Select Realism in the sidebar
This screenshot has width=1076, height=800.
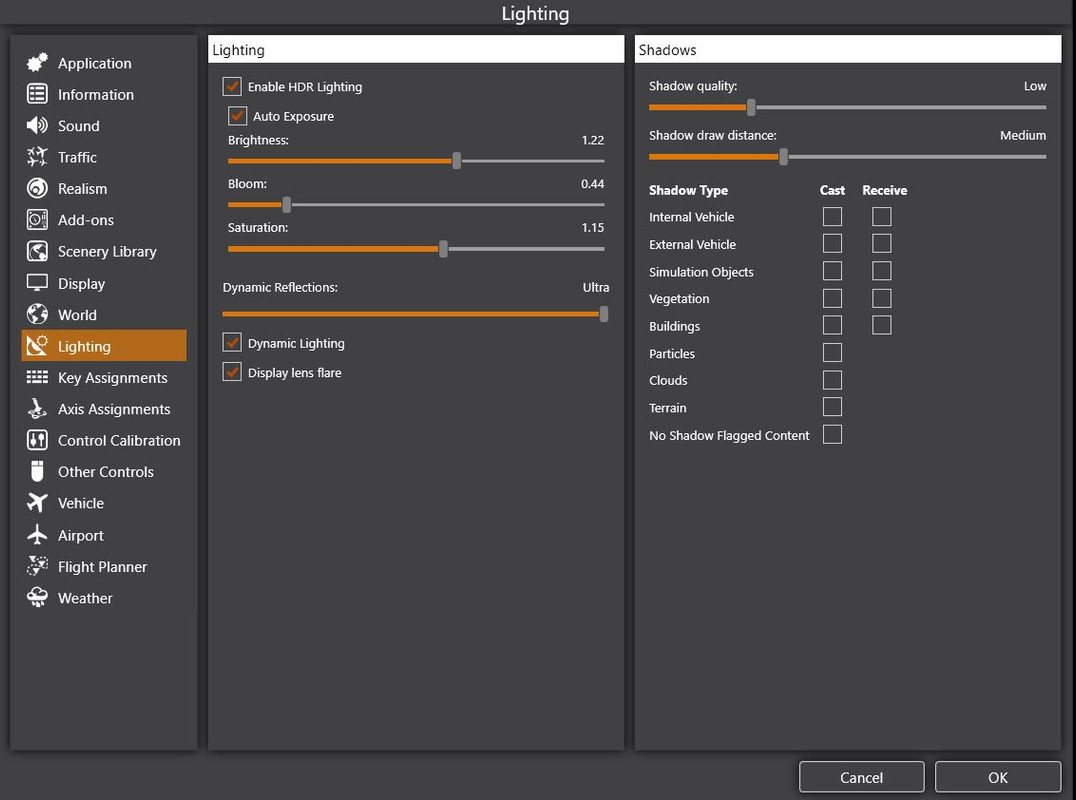coord(104,189)
